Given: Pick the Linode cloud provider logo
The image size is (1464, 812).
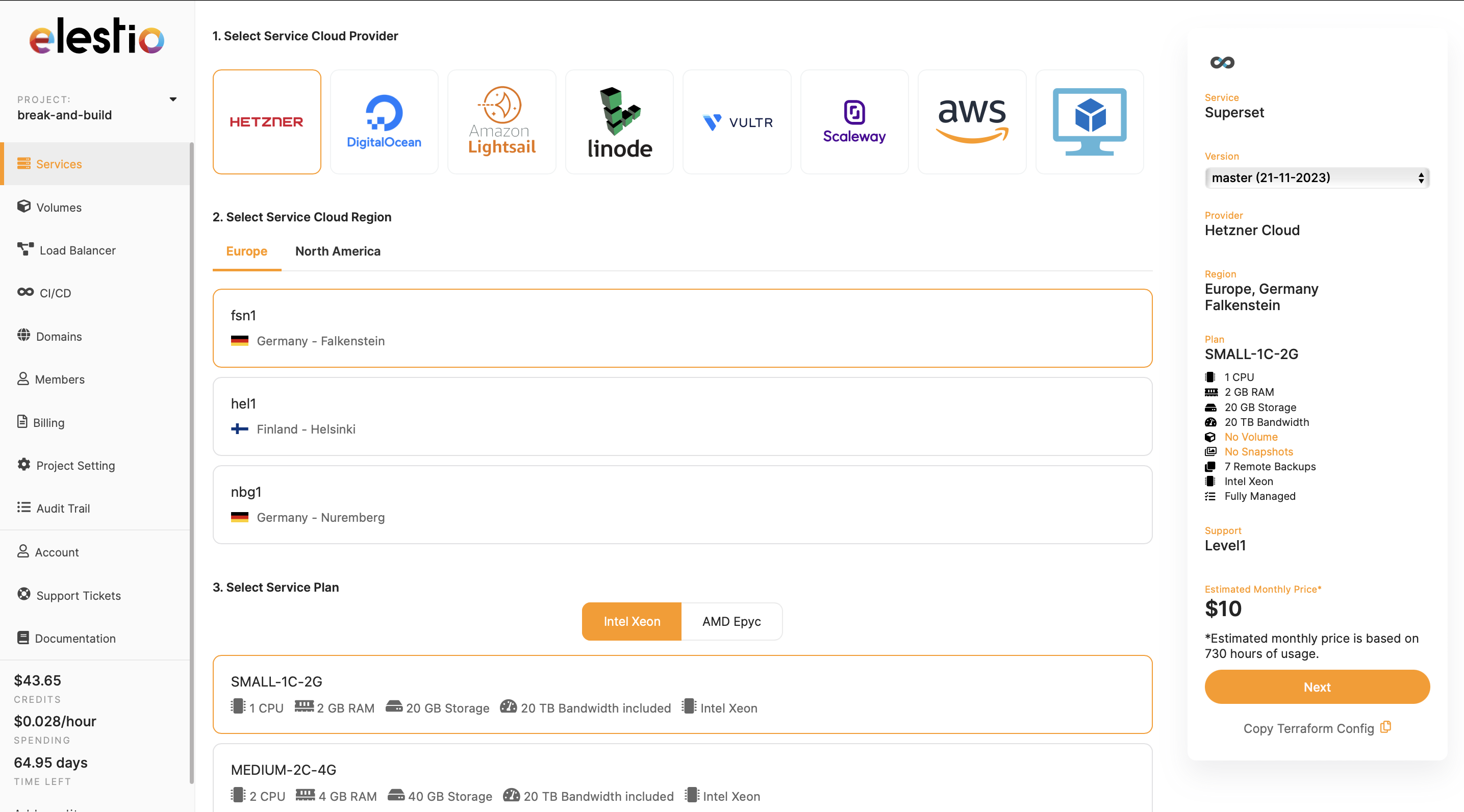Looking at the screenshot, I should (x=619, y=121).
